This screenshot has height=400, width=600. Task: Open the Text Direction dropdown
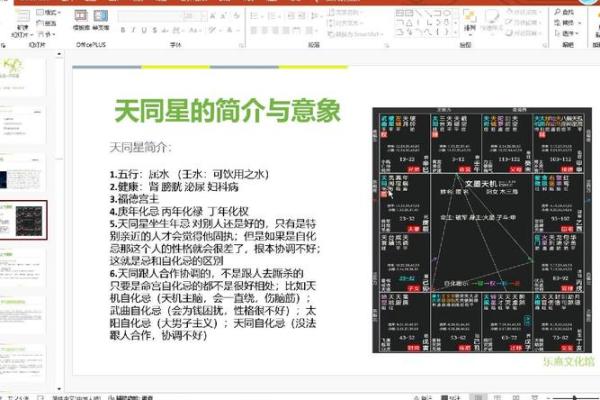click(x=344, y=12)
